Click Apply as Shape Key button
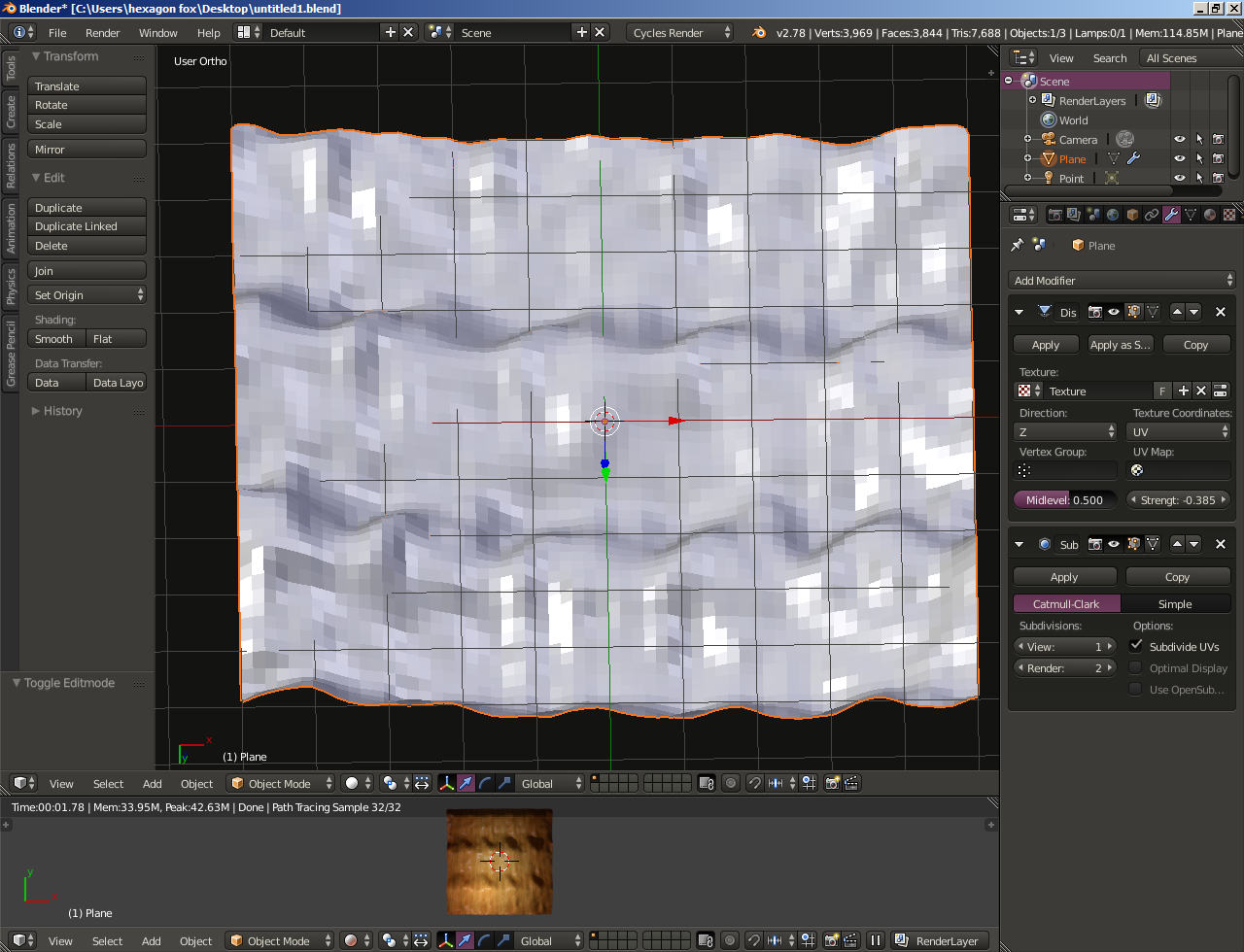Viewport: 1244px width, 952px height. pyautogui.click(x=1121, y=344)
